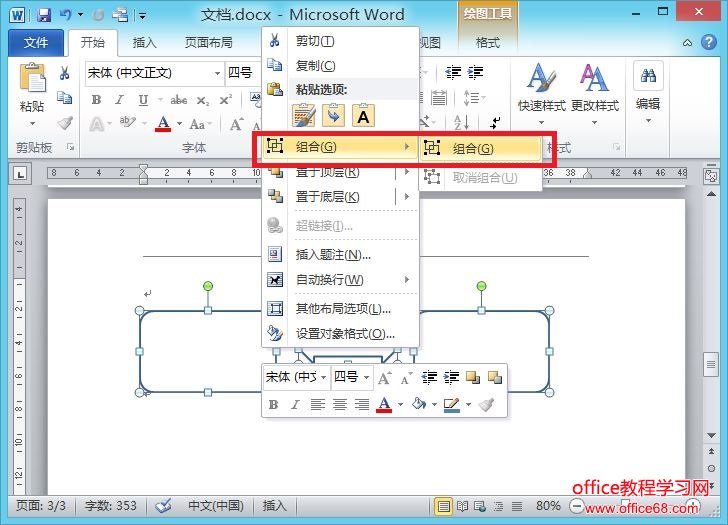
Task: Toggle Italic in the ribbon font group
Action: (119, 100)
